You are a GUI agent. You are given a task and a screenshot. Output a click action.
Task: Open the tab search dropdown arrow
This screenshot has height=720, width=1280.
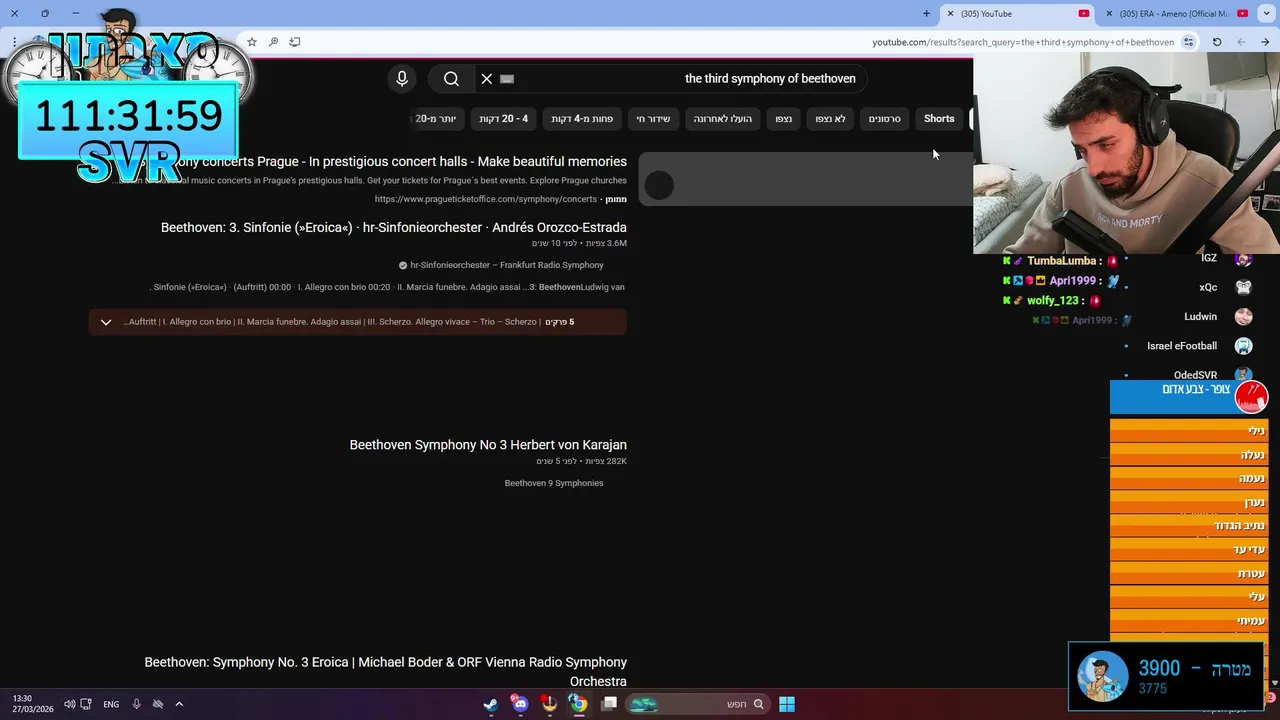click(x=1267, y=14)
